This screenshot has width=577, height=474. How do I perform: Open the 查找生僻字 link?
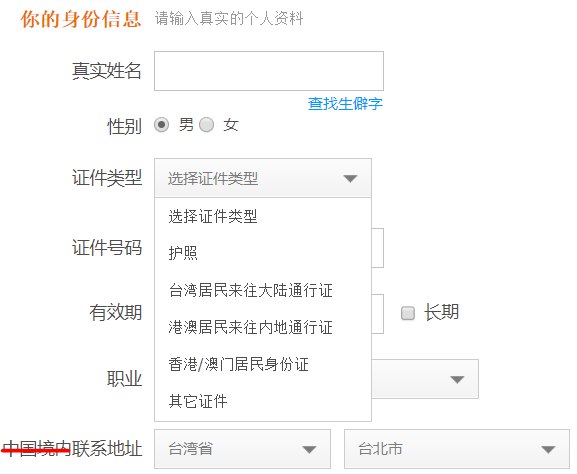[x=345, y=104]
